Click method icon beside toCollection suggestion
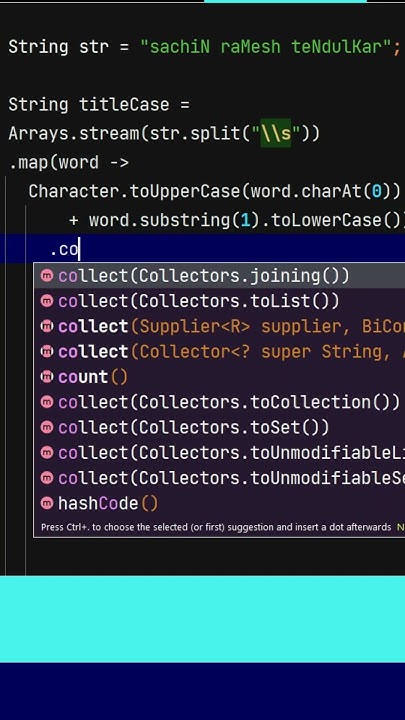This screenshot has height=720, width=405. point(47,402)
